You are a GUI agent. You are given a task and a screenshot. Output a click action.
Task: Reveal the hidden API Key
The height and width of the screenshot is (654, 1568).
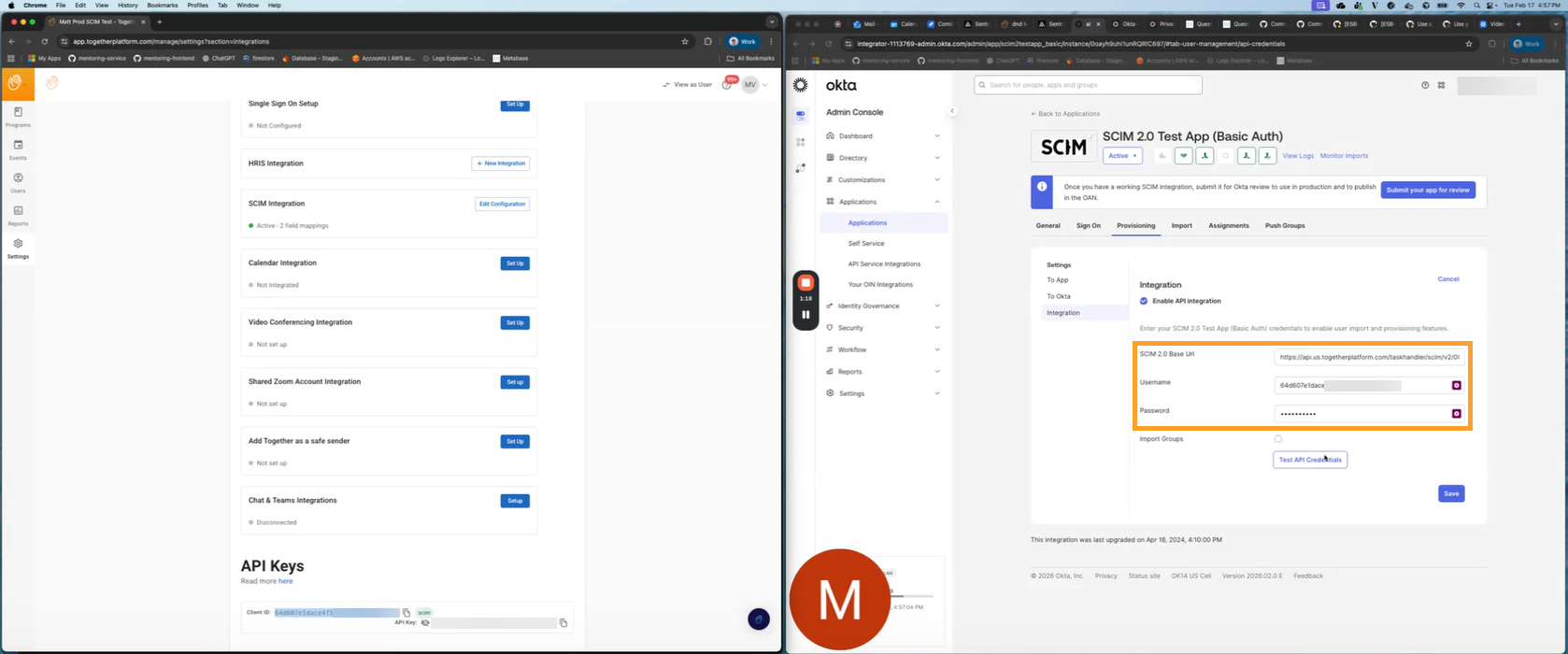pos(425,622)
